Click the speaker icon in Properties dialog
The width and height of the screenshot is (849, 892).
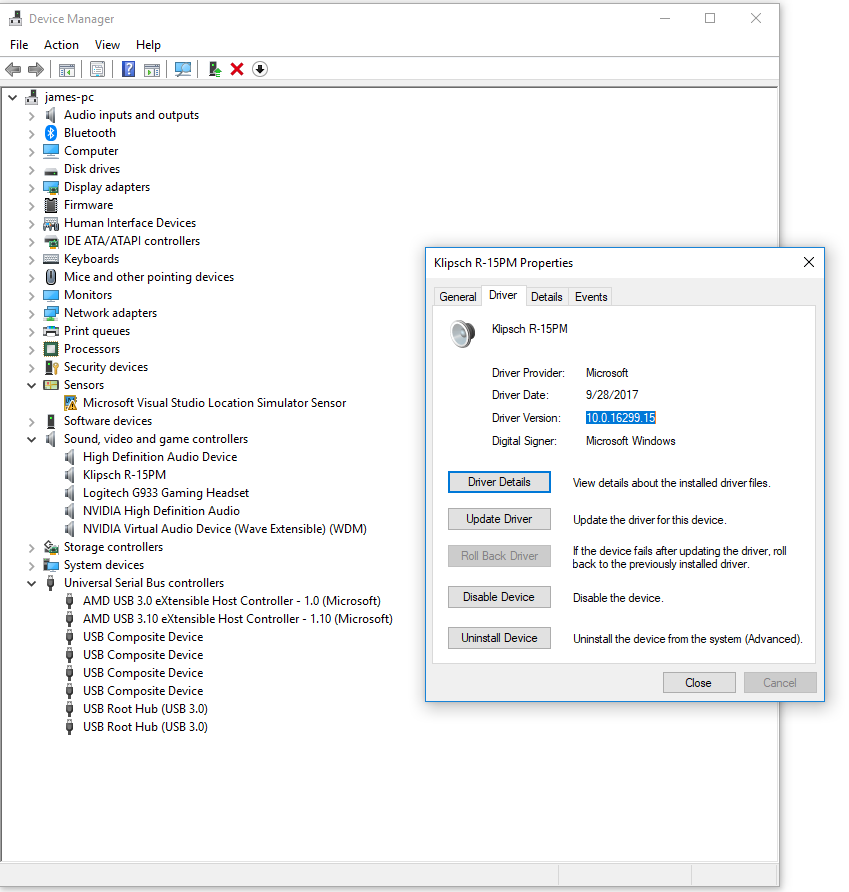(x=462, y=333)
